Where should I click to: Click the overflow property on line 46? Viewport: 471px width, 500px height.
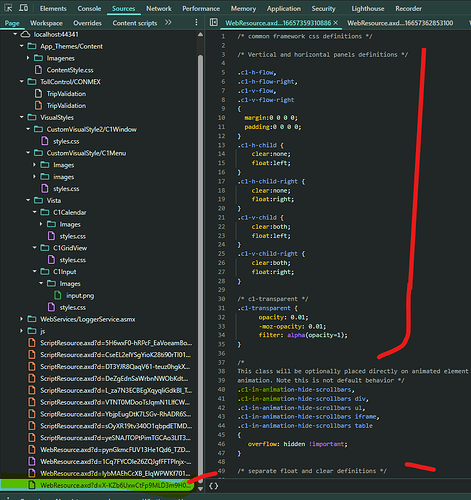pos(262,444)
